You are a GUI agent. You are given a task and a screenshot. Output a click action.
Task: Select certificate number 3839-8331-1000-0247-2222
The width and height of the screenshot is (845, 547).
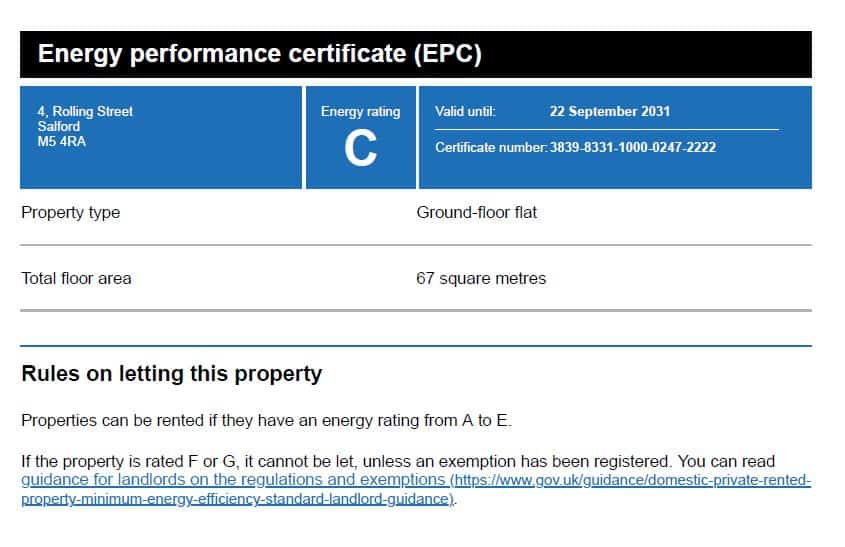(633, 148)
